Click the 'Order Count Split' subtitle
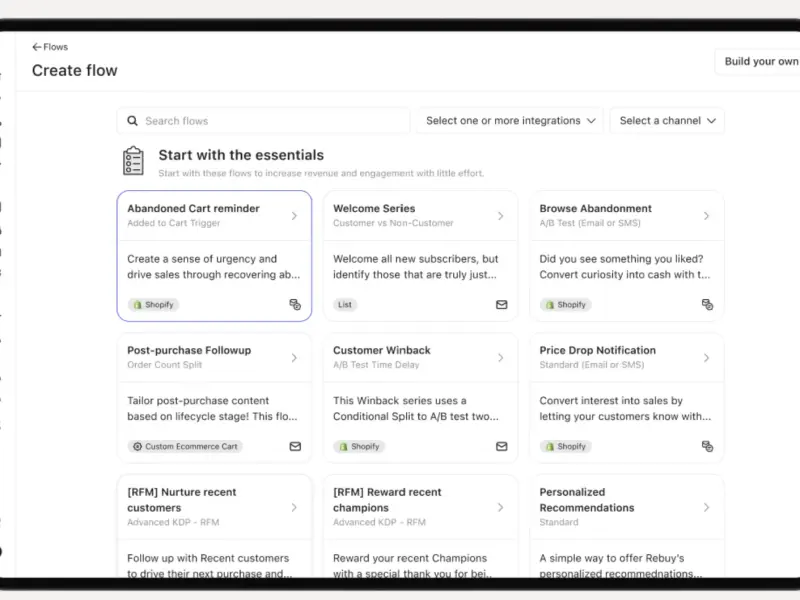The image size is (800, 600). click(164, 365)
